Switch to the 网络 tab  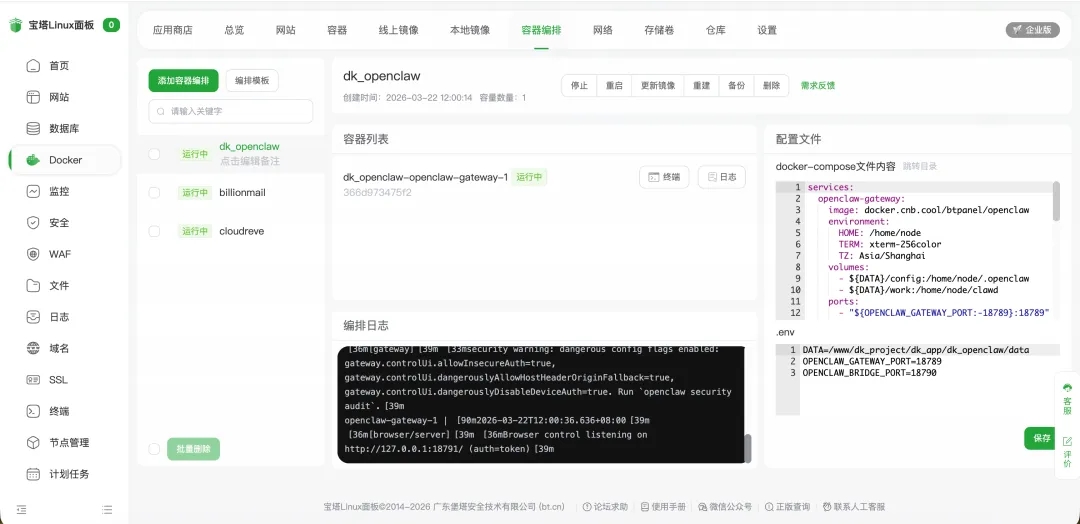pos(603,30)
